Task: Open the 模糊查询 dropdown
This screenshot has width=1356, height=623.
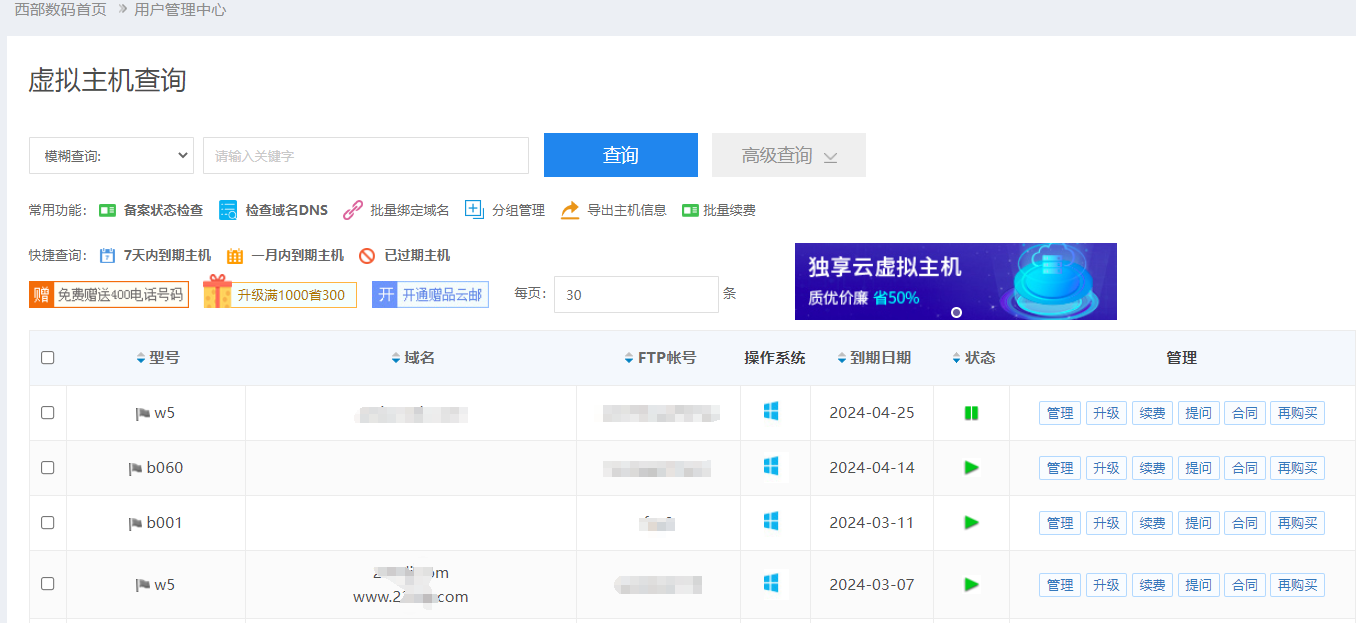Action: 111,156
